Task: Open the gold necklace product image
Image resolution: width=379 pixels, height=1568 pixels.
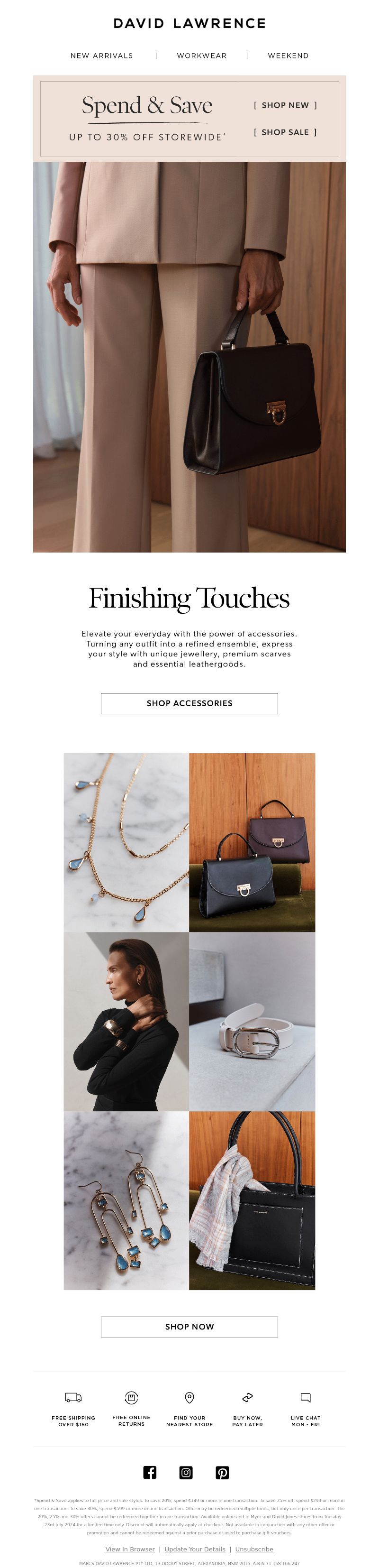Action: (x=126, y=842)
